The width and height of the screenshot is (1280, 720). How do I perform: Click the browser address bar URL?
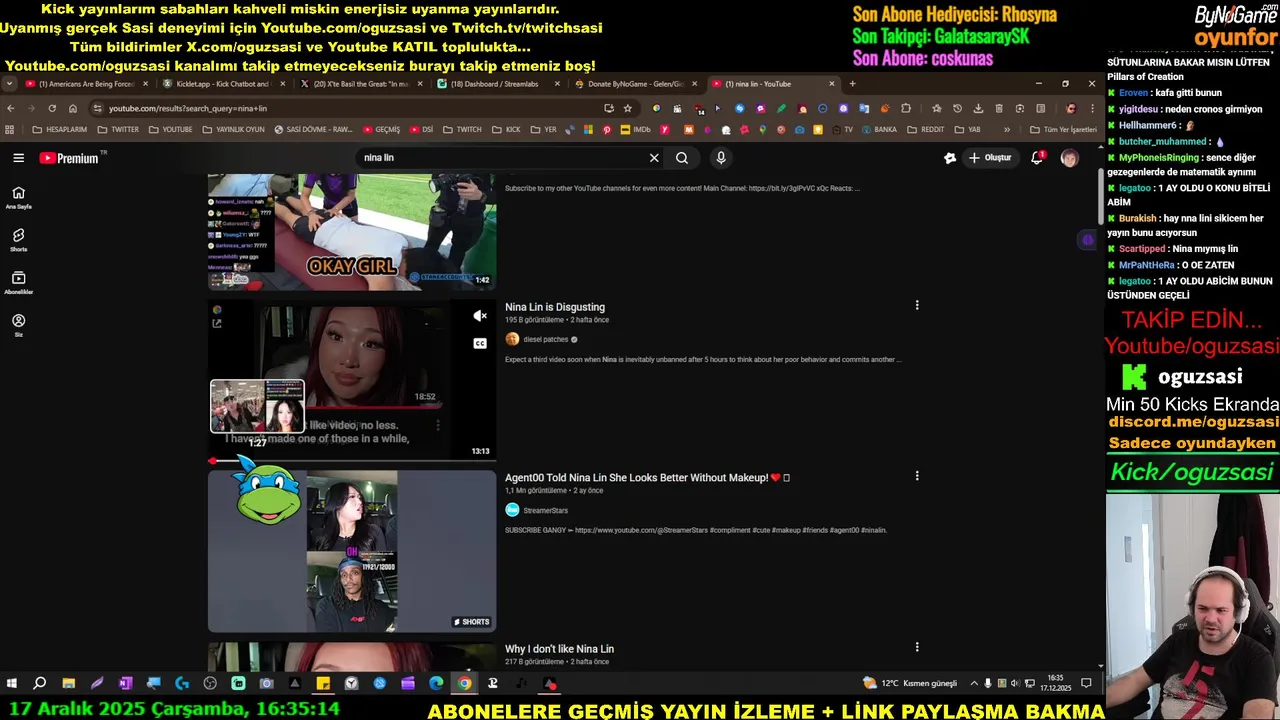188,108
